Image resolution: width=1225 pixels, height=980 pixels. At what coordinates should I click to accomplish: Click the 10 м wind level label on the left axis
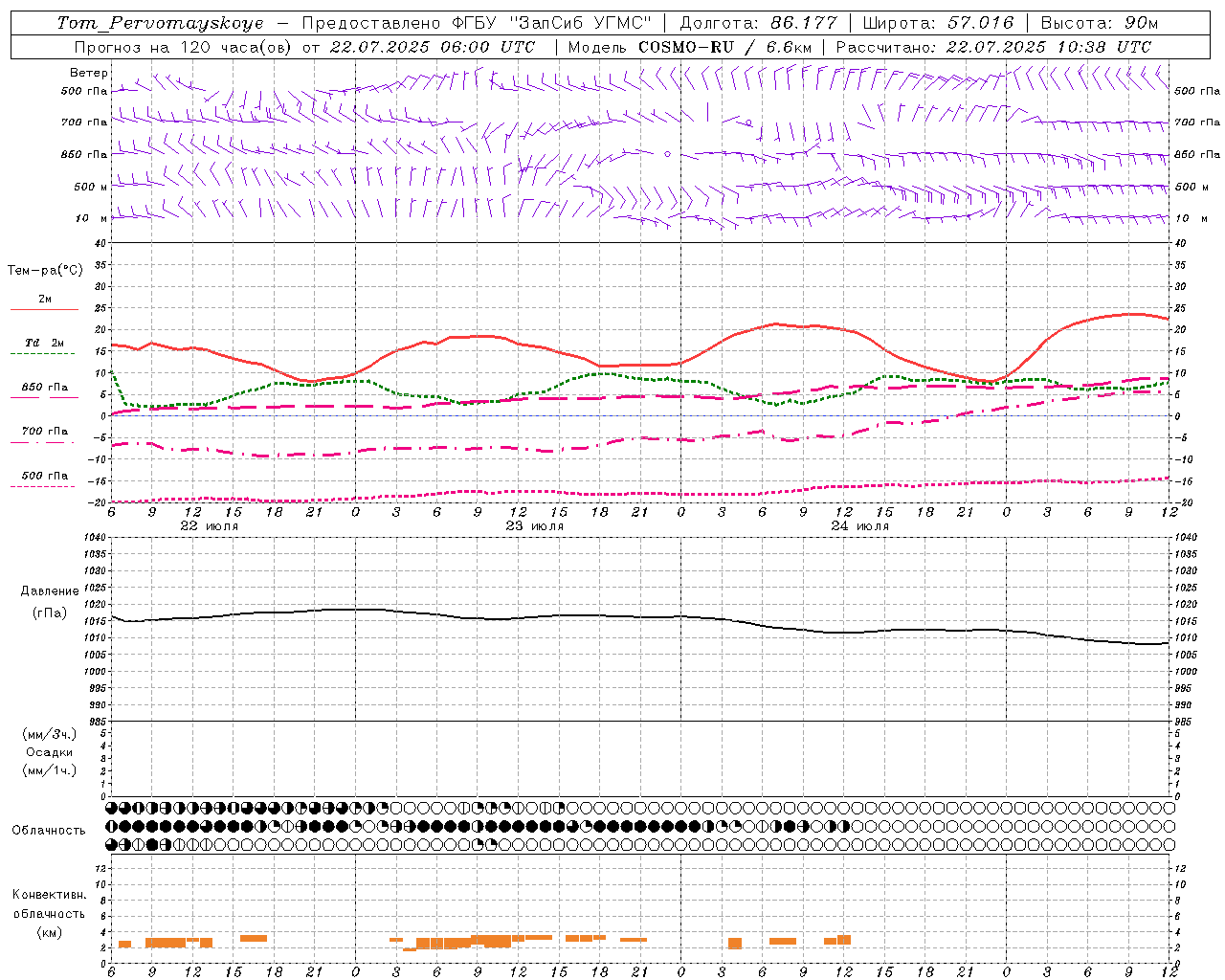(93, 218)
